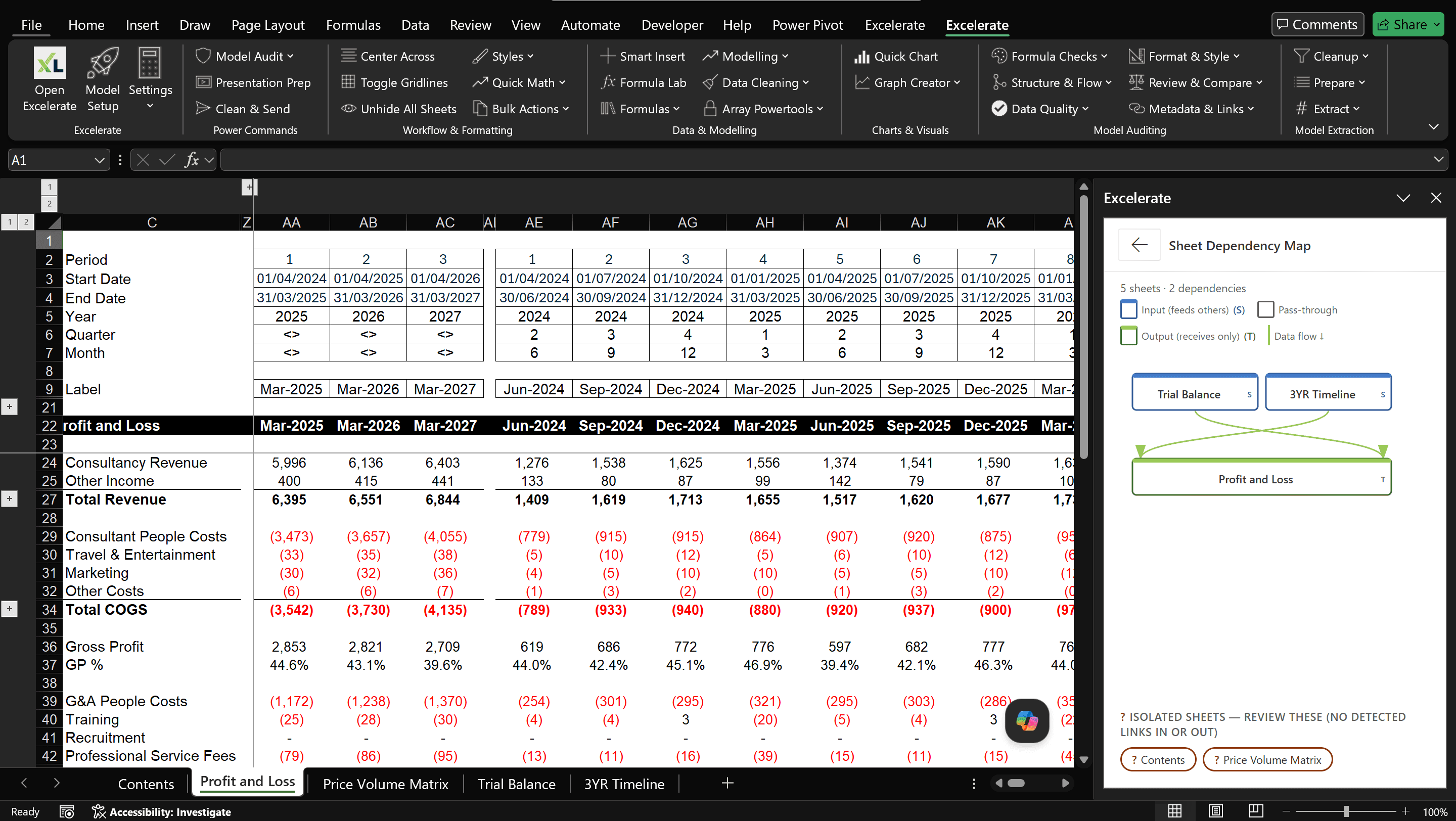Select Trial Balance node in map

pos(1195,393)
